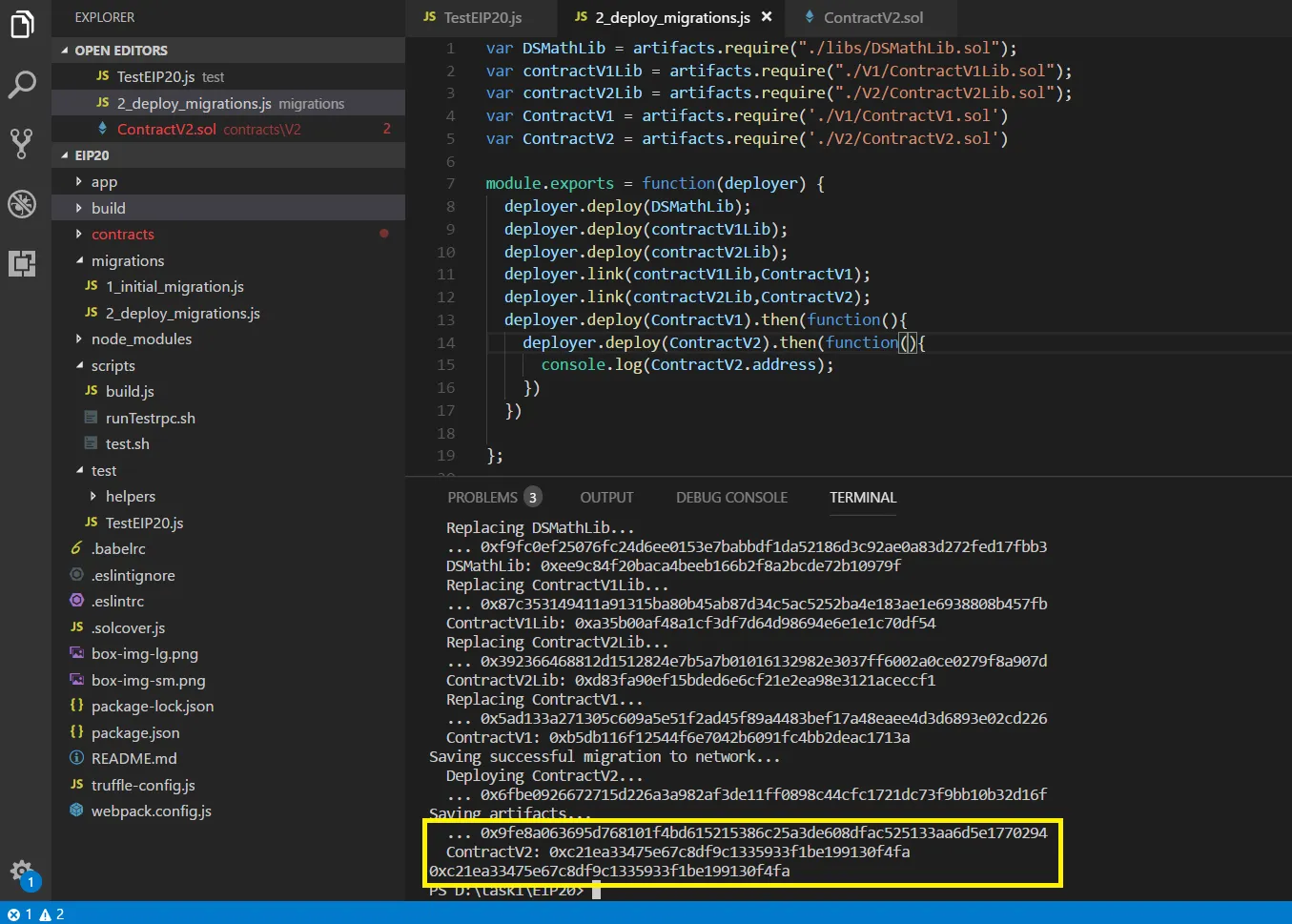This screenshot has height=924, width=1292.
Task: Open the Explorer view in activity bar
Action: click(x=22, y=25)
